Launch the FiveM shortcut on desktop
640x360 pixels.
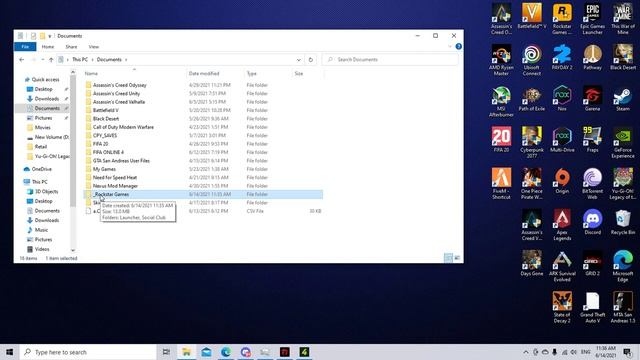click(x=501, y=184)
